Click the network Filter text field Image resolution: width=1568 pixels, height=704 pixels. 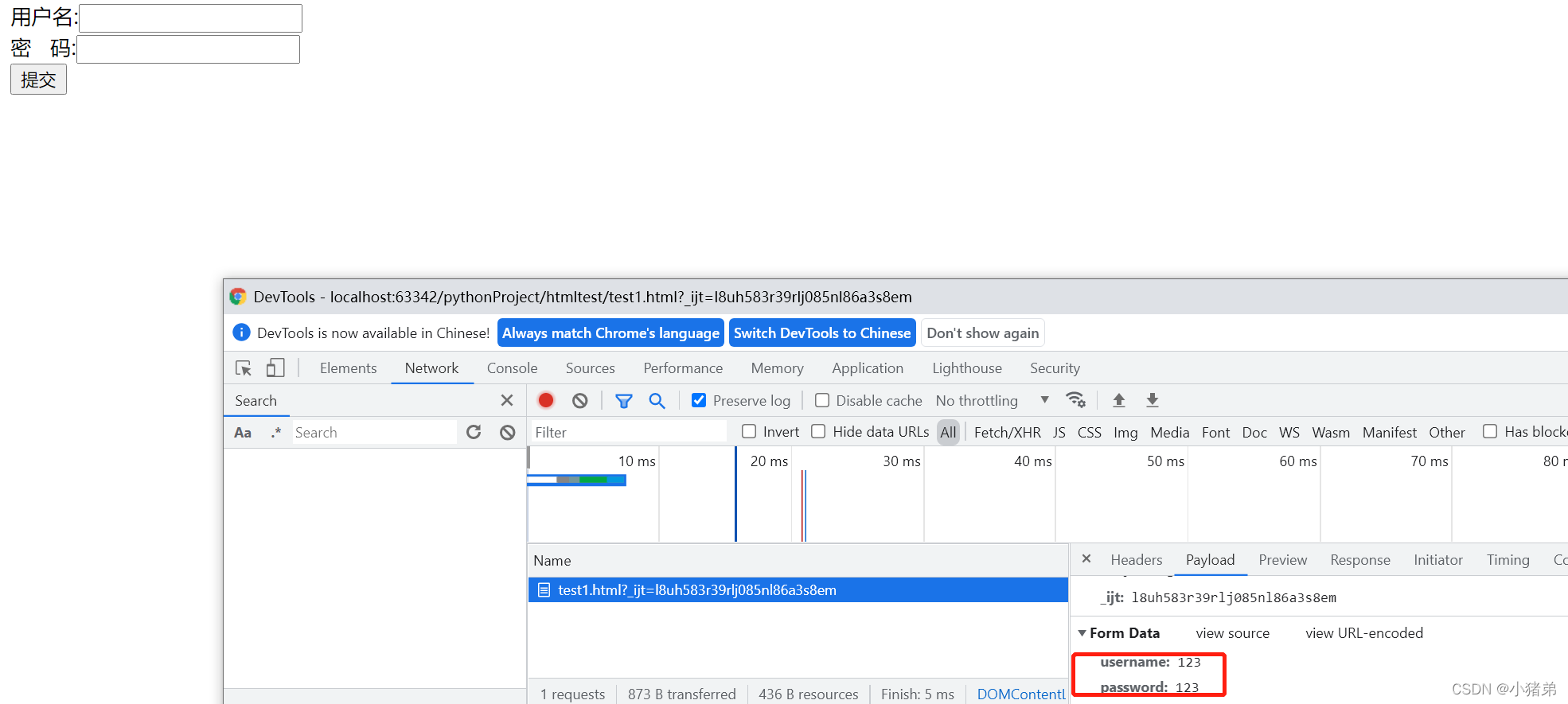[629, 432]
